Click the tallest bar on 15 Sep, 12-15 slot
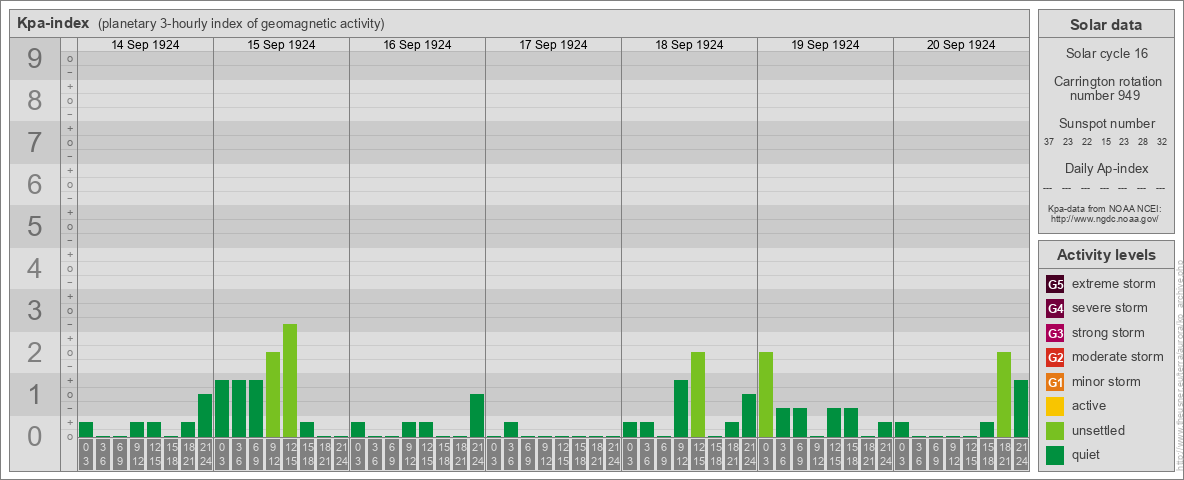Screen dimensions: 1184x480 [290, 380]
